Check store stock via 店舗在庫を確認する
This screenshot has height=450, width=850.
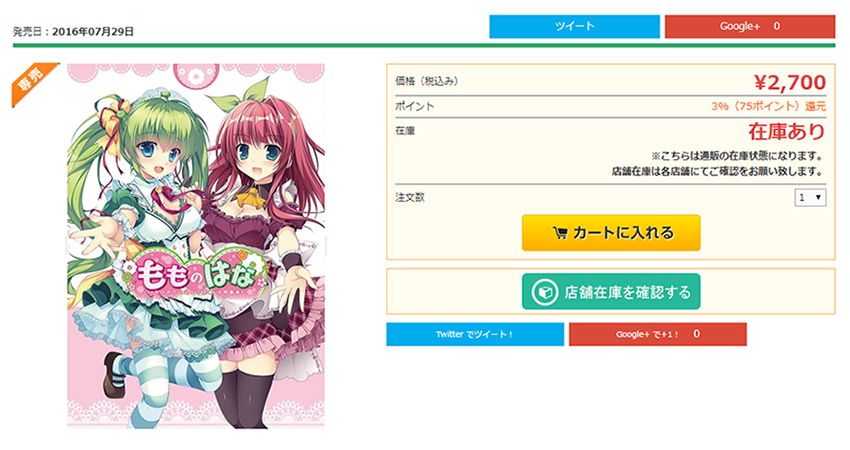point(611,292)
